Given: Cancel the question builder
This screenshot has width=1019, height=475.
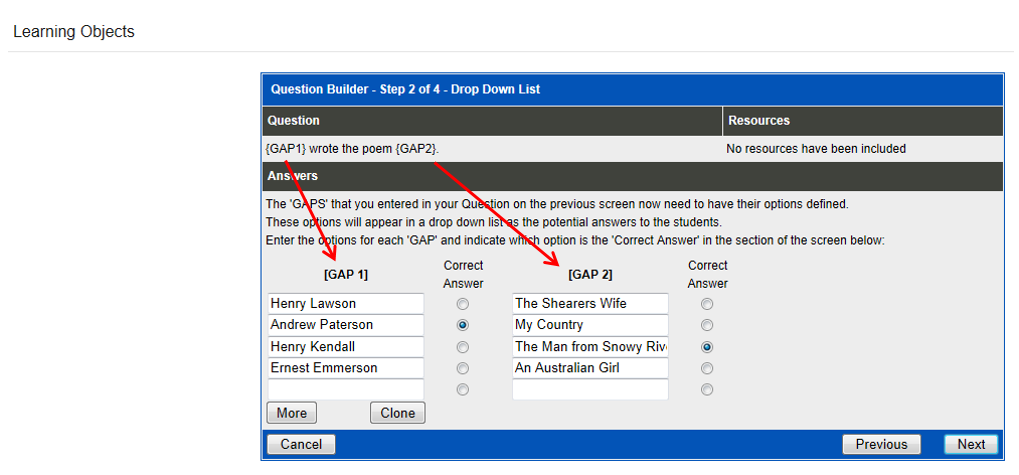Looking at the screenshot, I should pos(301,444).
